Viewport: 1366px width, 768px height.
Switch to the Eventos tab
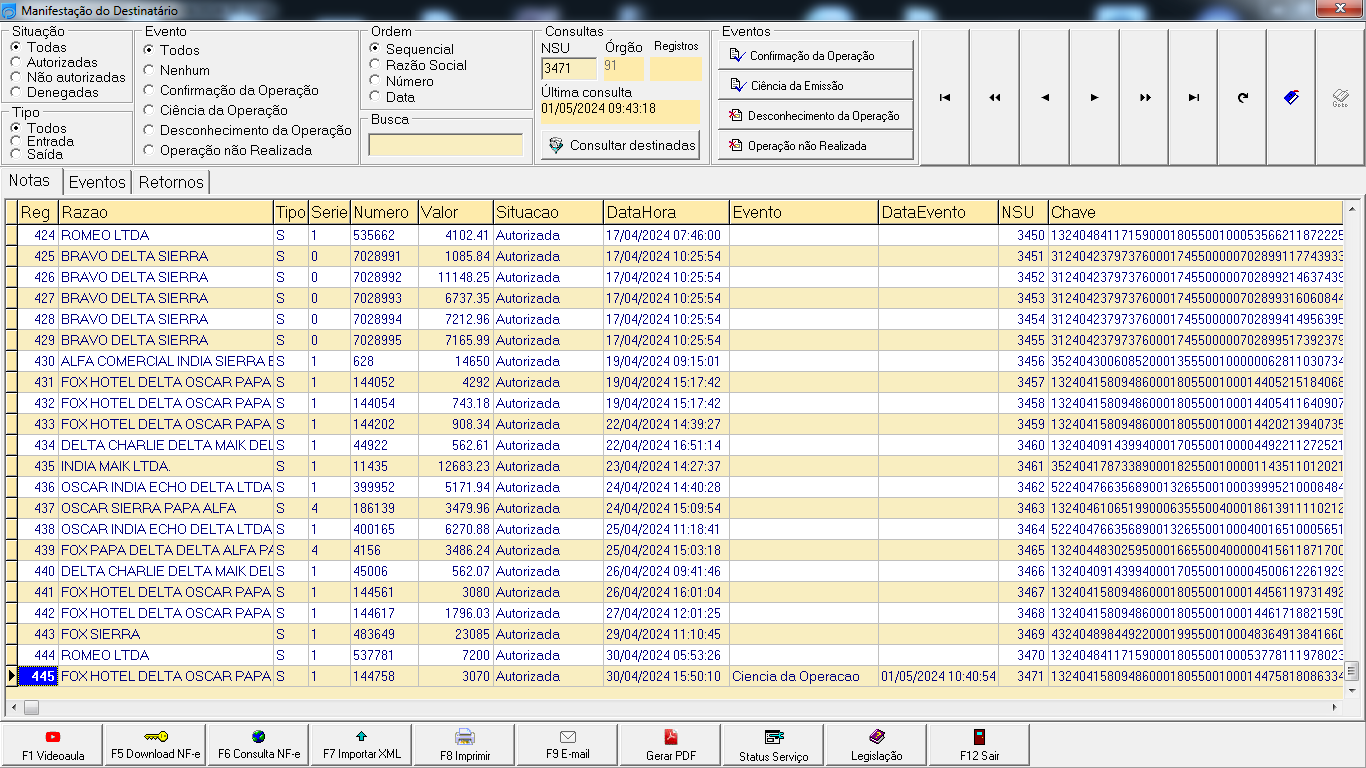97,182
